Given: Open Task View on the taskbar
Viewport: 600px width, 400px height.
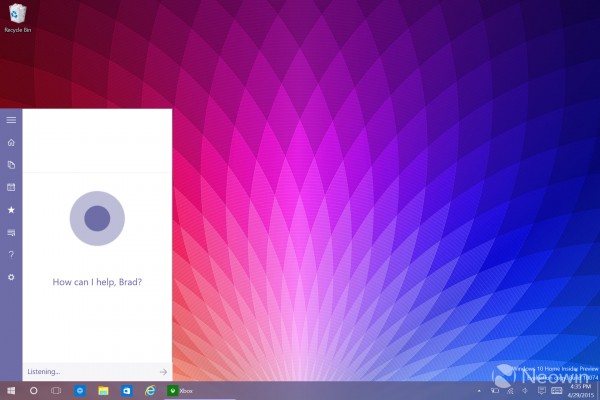Looking at the screenshot, I should 56,390.
